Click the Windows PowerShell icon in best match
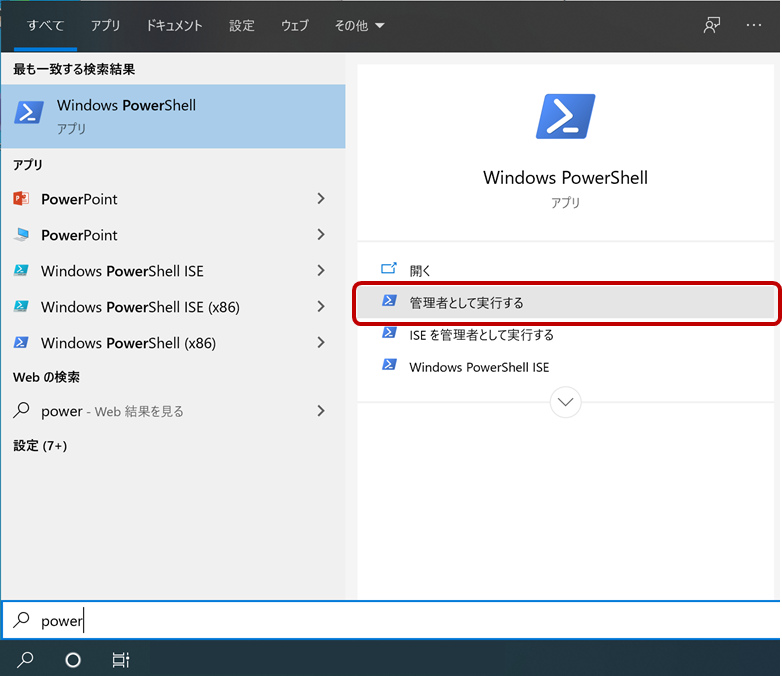Image resolution: width=782 pixels, height=676 pixels. point(28,112)
